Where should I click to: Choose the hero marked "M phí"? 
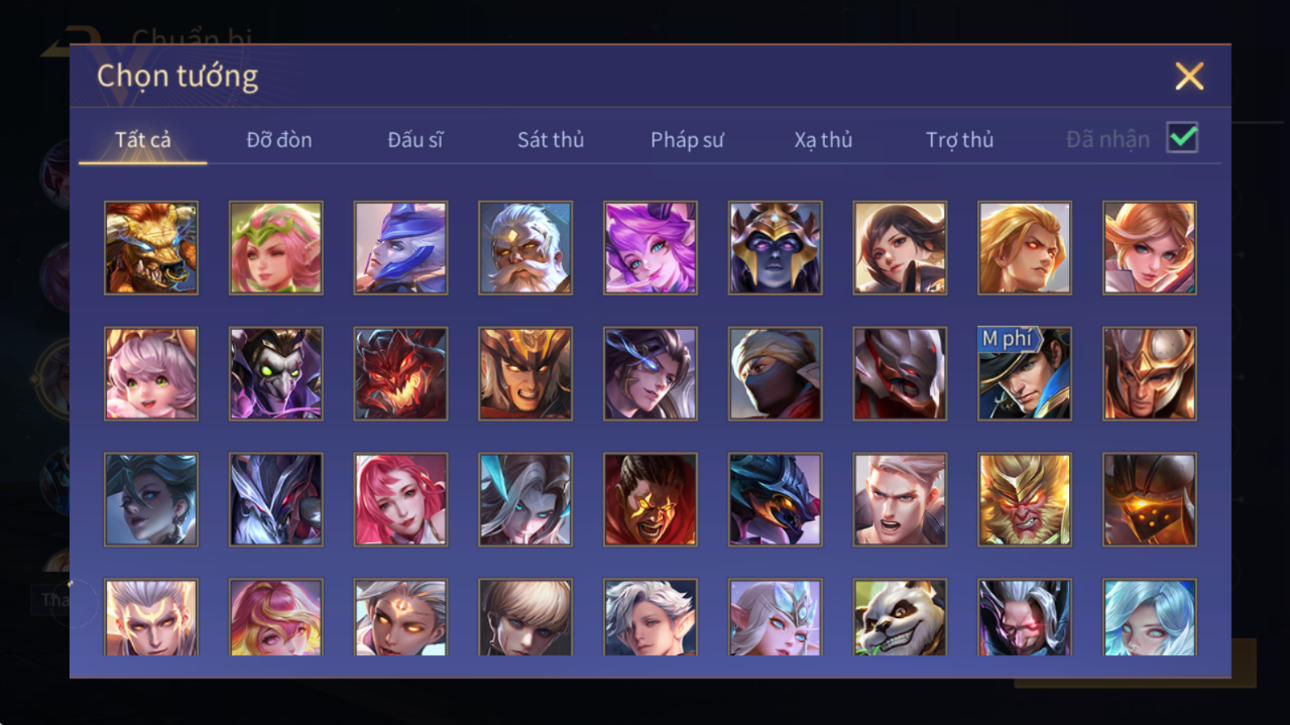1024,374
